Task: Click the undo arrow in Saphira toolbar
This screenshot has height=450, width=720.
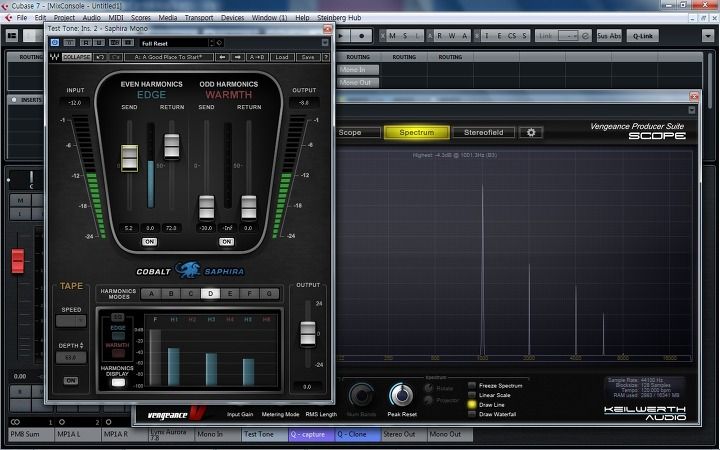Action: tap(100, 57)
